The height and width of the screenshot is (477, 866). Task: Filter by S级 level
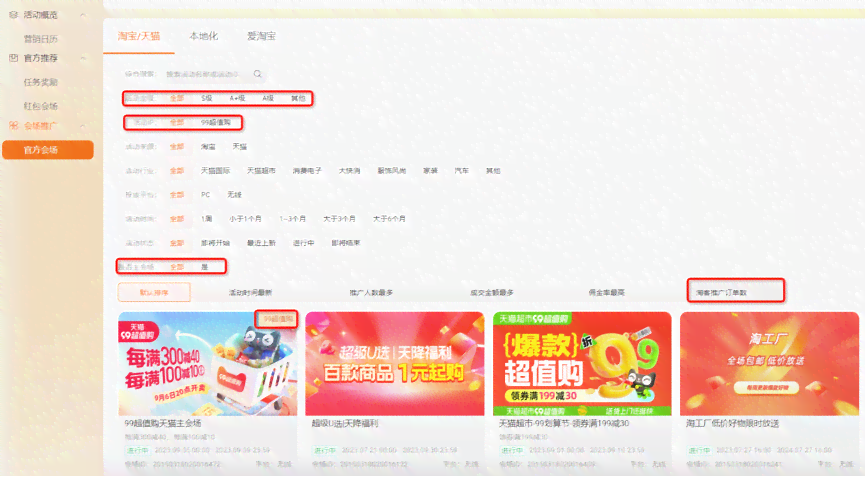coord(207,98)
